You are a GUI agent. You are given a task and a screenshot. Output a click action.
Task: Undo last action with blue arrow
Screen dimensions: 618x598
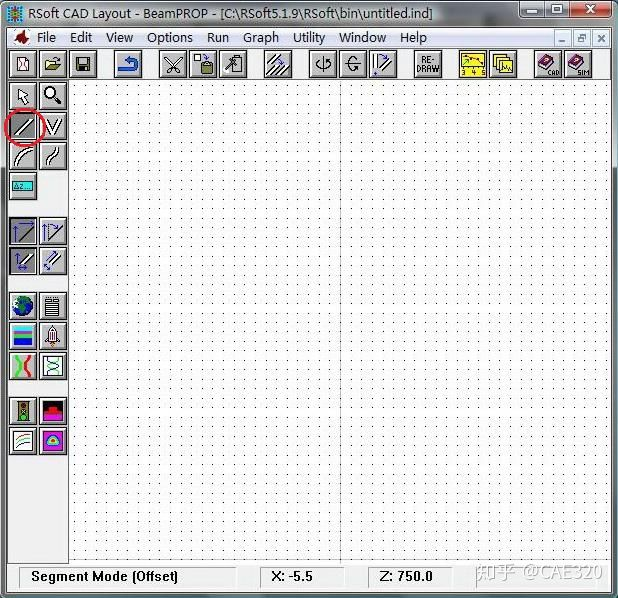pos(128,64)
